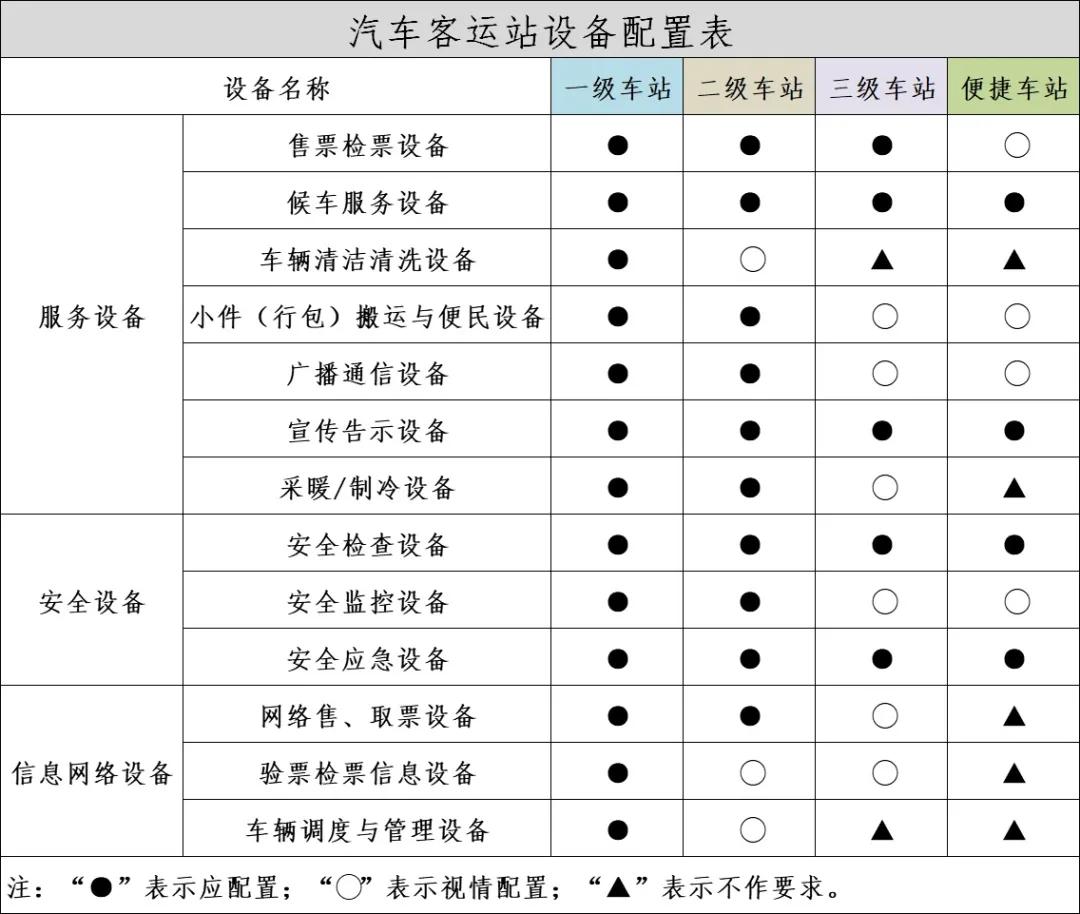Expand the 服务设备 category section

point(92,316)
